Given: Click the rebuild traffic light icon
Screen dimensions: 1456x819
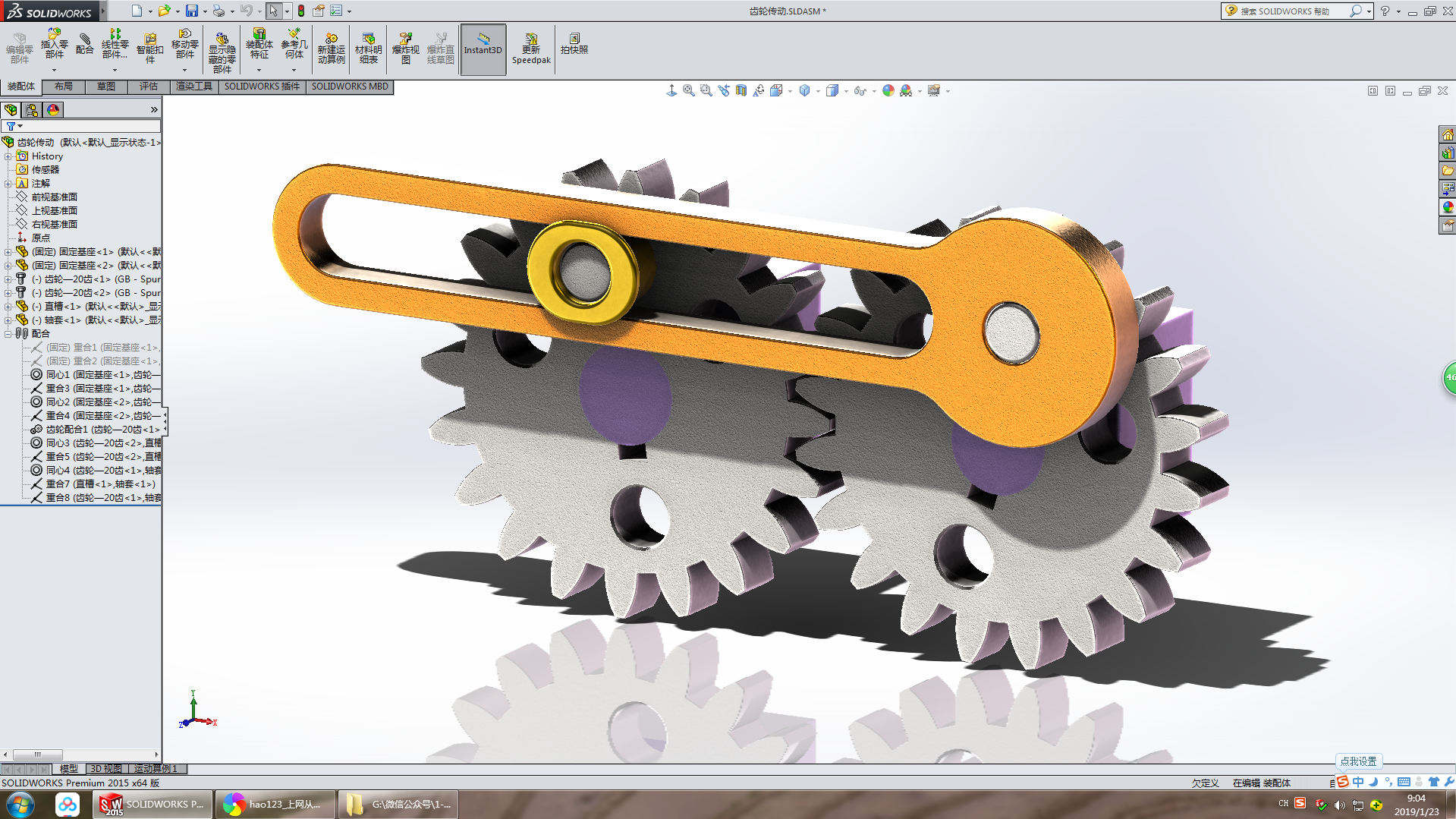Looking at the screenshot, I should [x=300, y=11].
